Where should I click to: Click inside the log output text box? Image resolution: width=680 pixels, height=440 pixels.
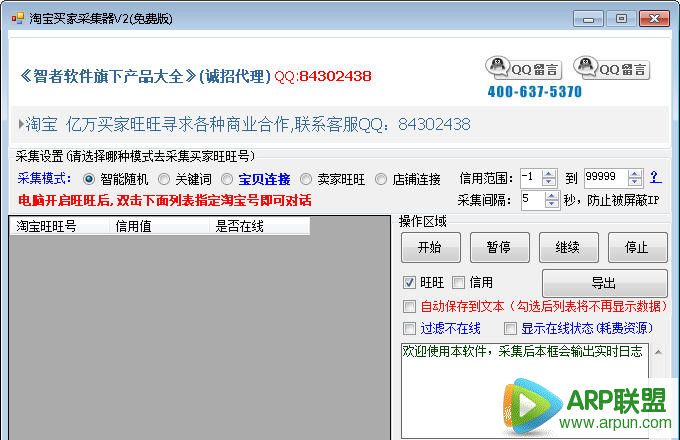(525, 390)
